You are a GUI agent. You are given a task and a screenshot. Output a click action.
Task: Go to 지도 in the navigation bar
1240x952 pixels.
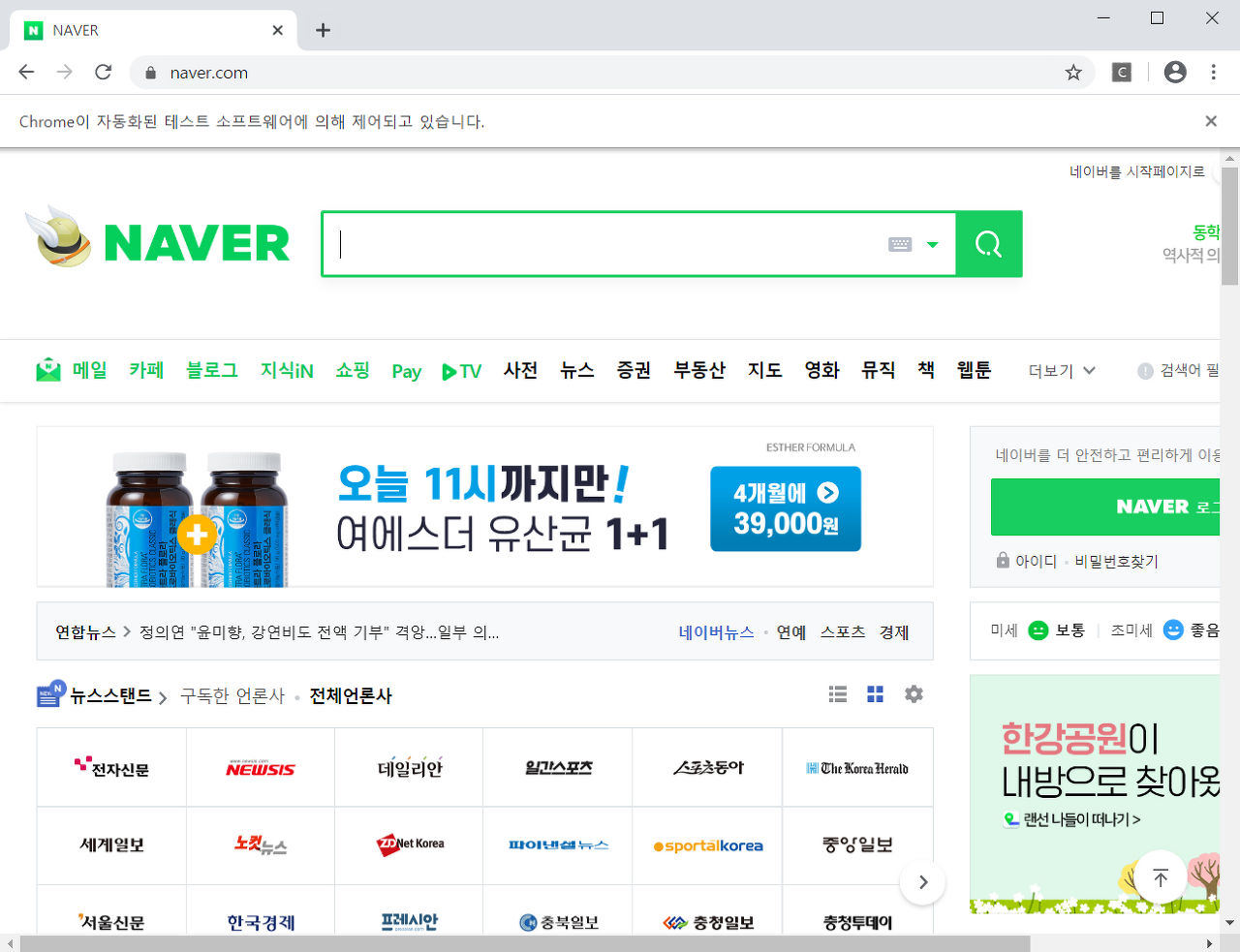(x=765, y=370)
